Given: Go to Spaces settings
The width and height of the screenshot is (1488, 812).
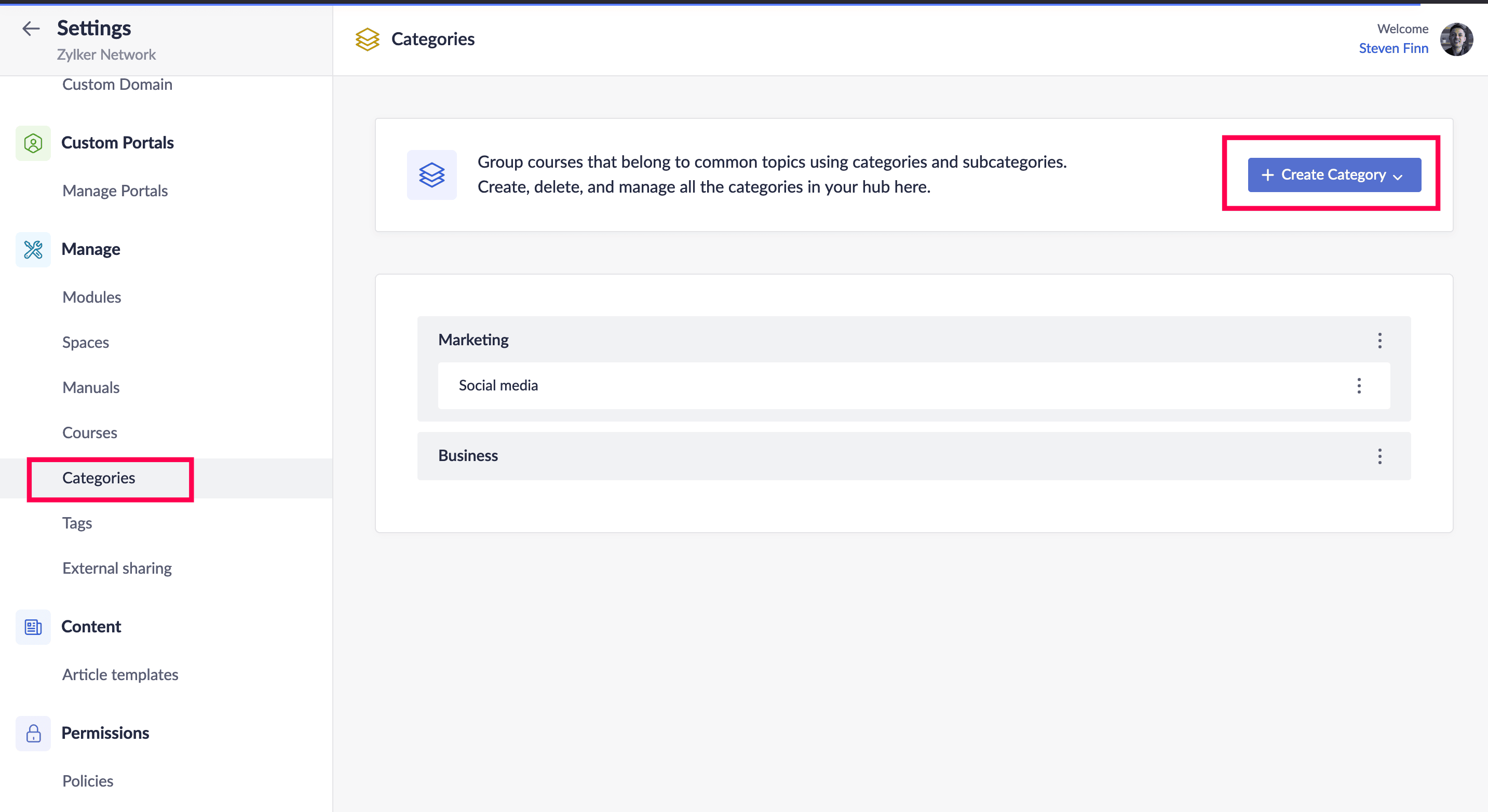Looking at the screenshot, I should click(86, 343).
